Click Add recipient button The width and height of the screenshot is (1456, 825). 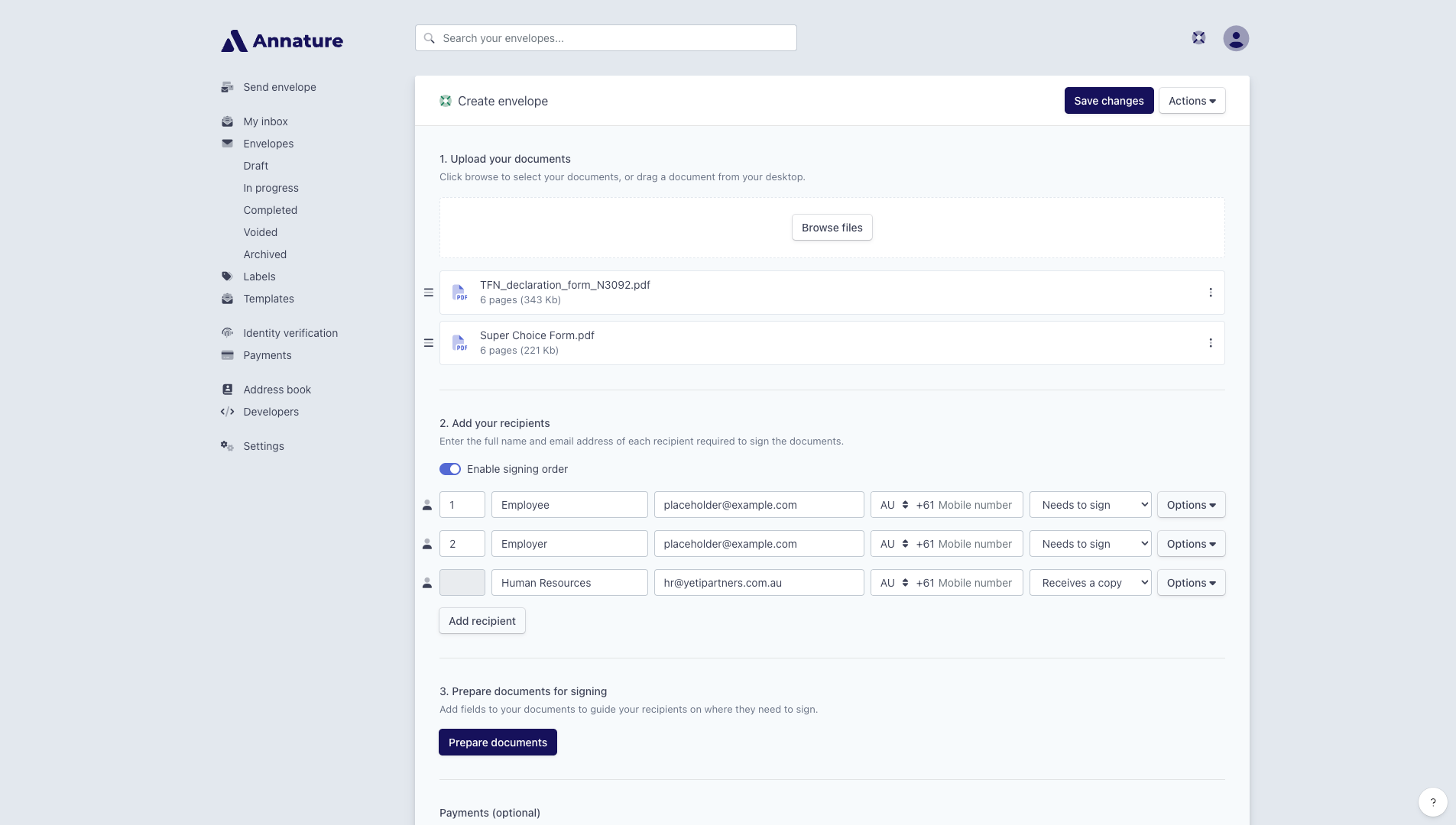point(482,621)
